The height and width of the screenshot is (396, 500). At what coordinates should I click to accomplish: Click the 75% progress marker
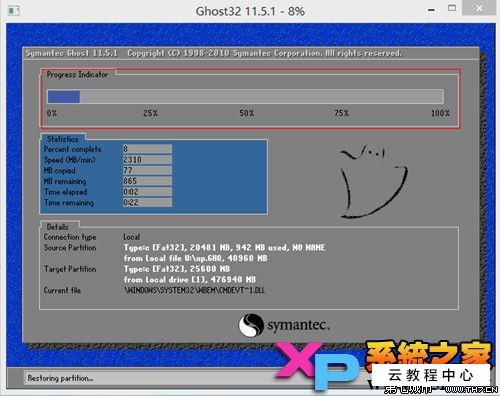(341, 113)
